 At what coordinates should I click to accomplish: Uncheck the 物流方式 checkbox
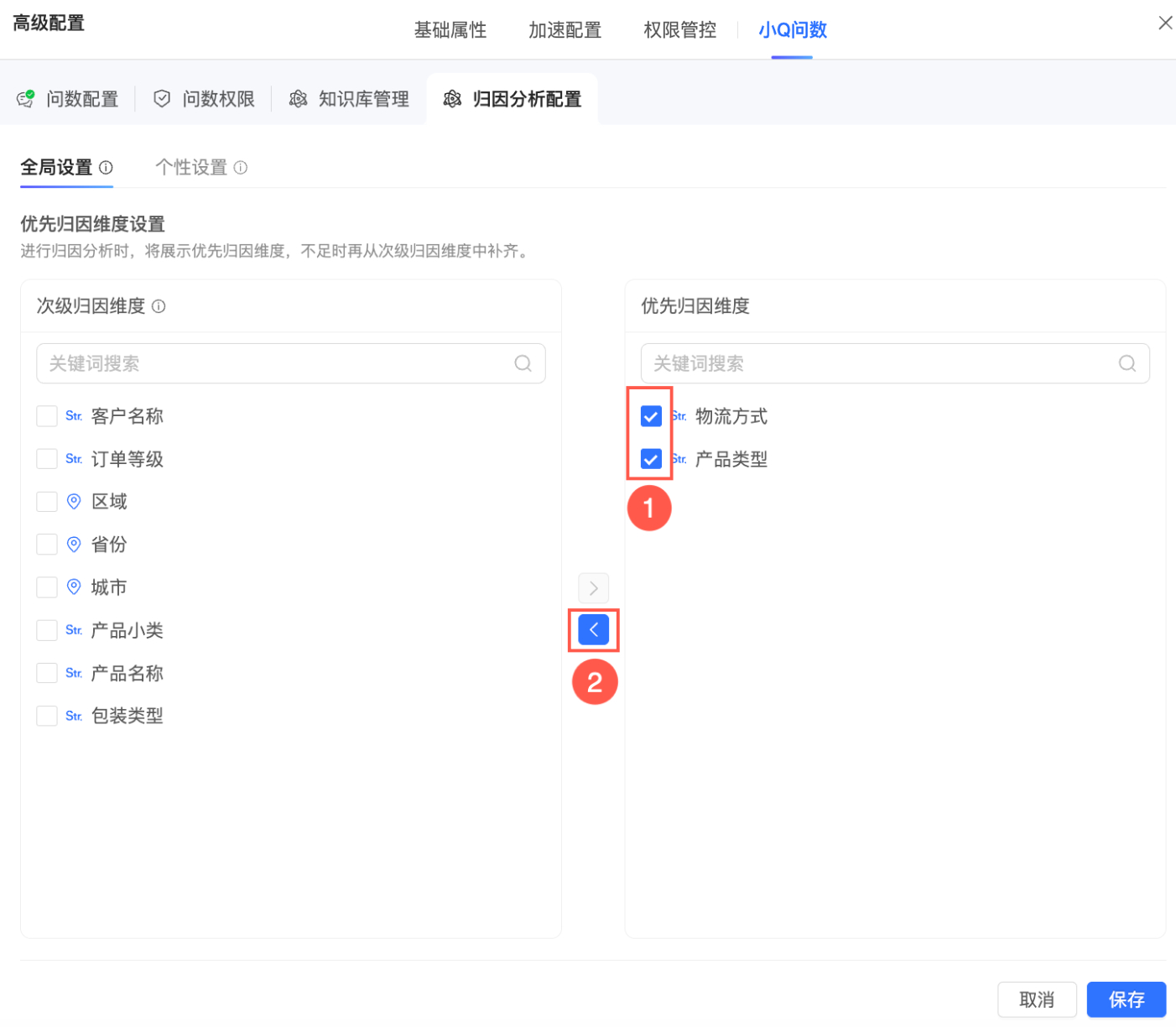click(x=651, y=416)
